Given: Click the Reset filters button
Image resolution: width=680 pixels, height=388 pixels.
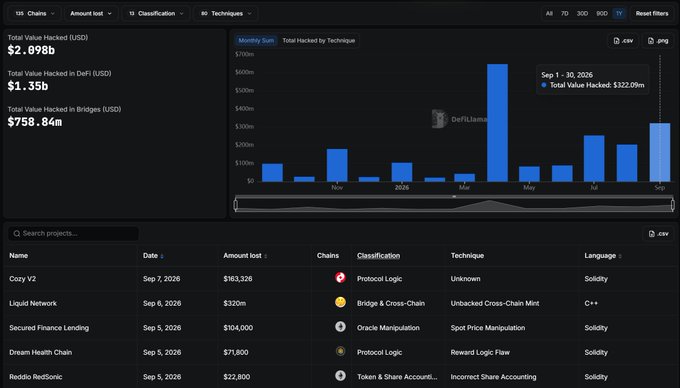Looking at the screenshot, I should tap(652, 13).
